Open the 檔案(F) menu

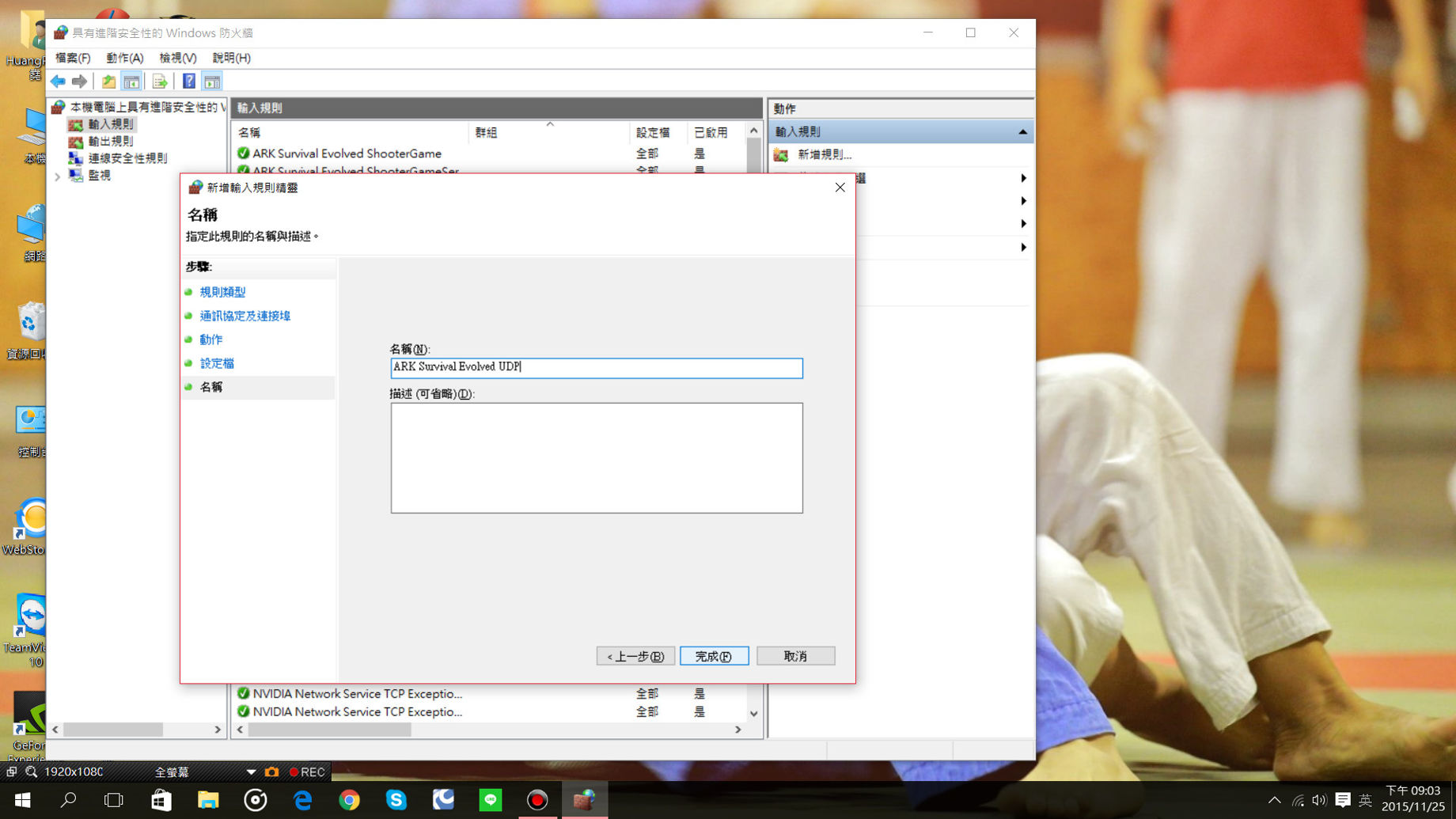click(73, 58)
